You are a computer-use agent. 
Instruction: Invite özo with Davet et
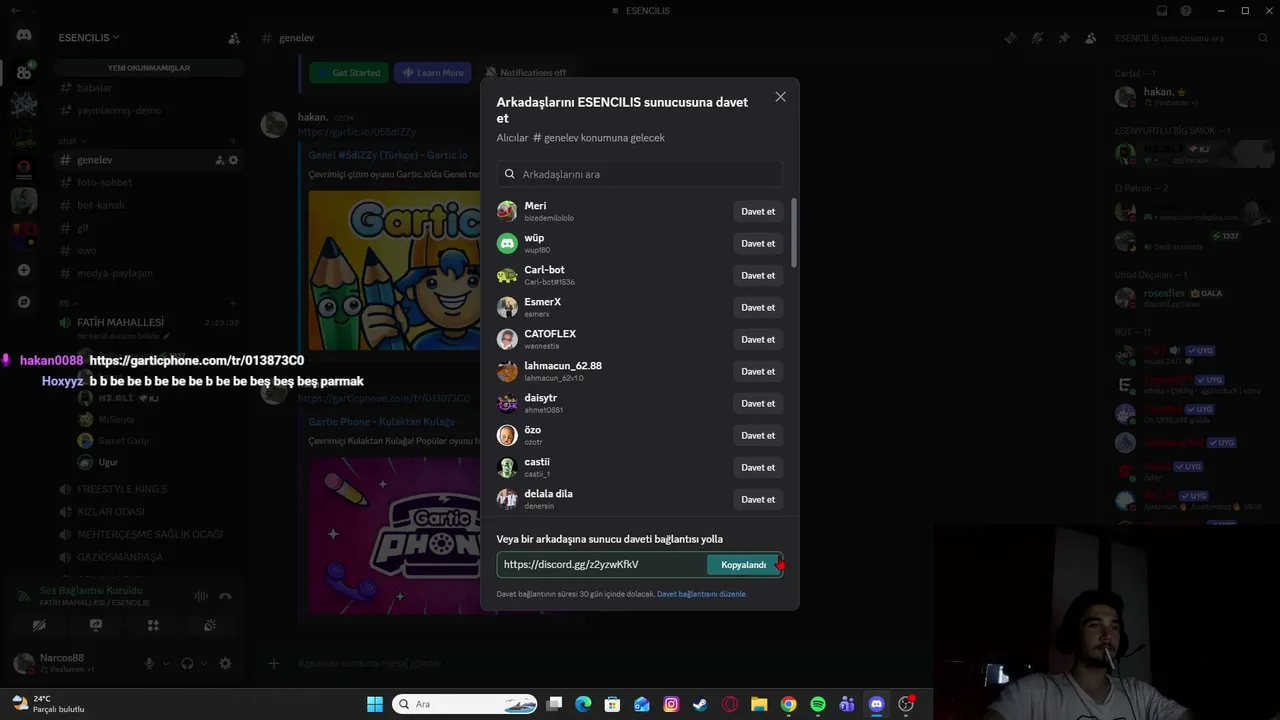point(758,436)
